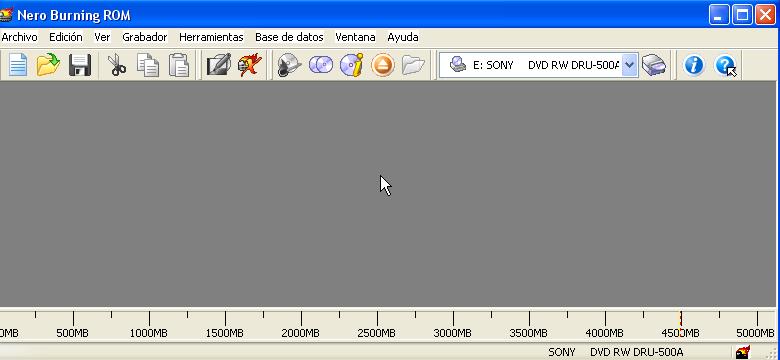Image resolution: width=780 pixels, height=360 pixels.
Task: Click the Paste clipboard icon
Action: [179, 65]
